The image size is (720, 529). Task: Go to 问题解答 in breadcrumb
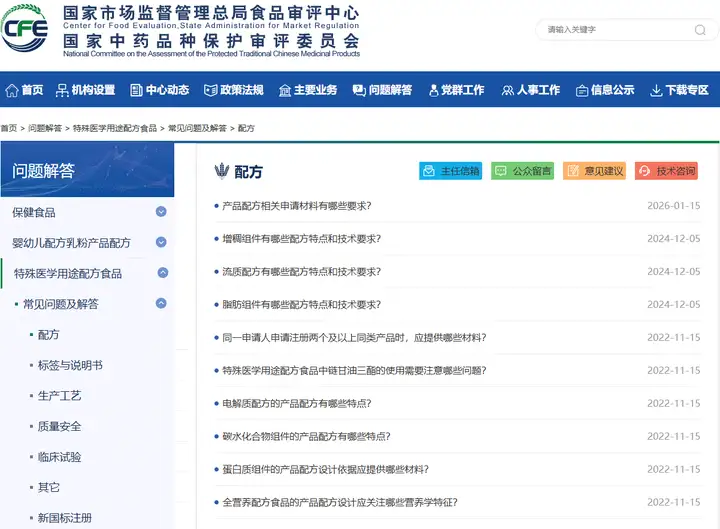[x=45, y=128]
